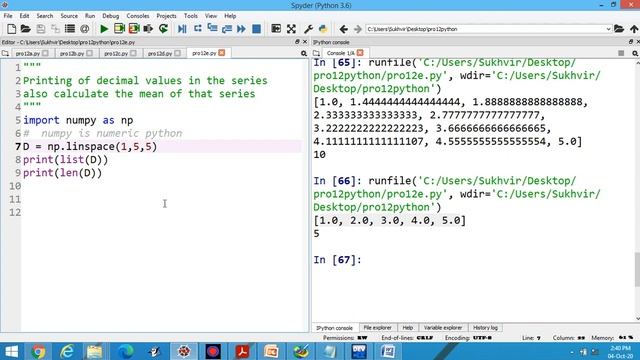Click the console vertical scrollbar

[x=637, y=270]
